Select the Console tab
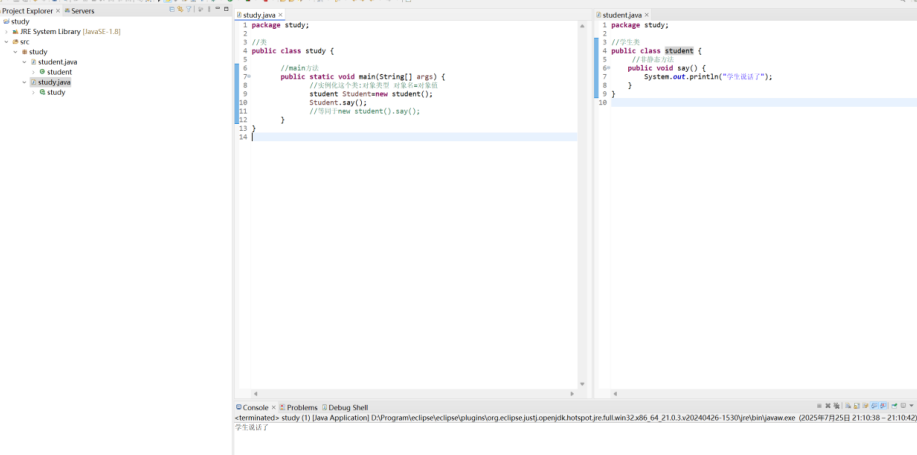917x455 pixels. point(256,408)
